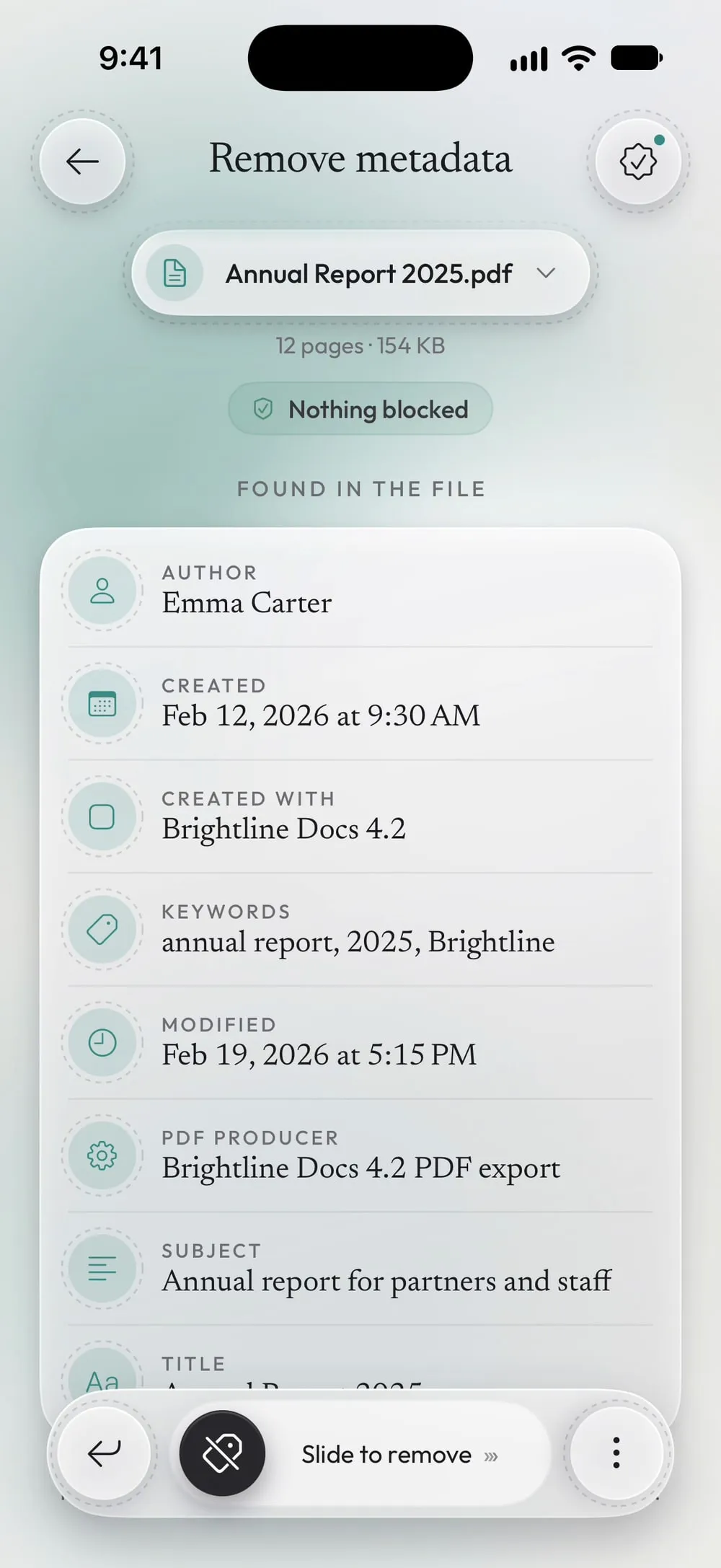
Task: Tap the return arrow button in bottom bar
Action: [x=104, y=1453]
